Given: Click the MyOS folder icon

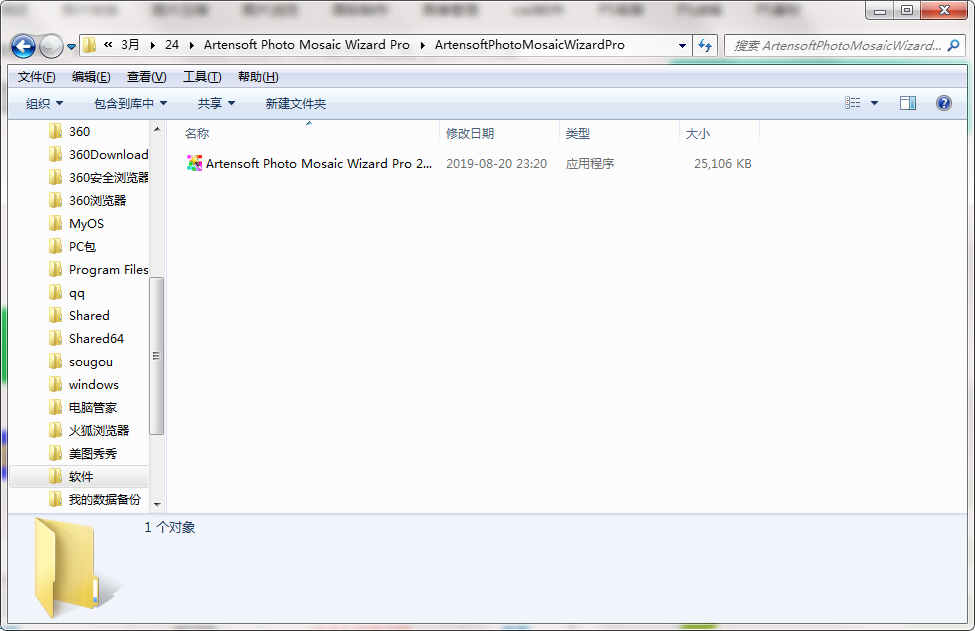Looking at the screenshot, I should (x=55, y=223).
